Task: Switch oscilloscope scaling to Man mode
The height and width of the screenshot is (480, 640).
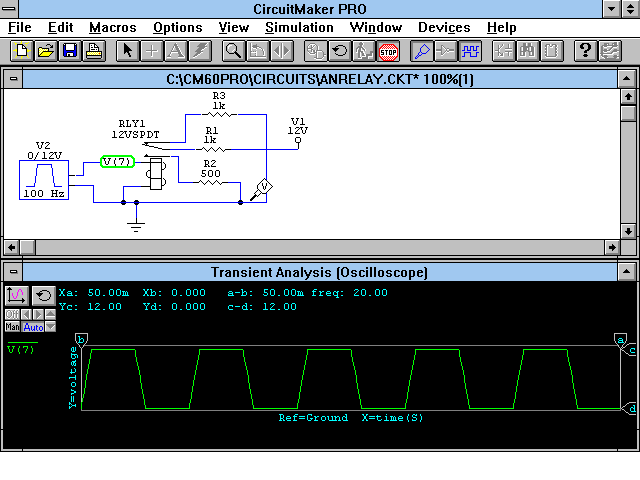Action: 13,327
